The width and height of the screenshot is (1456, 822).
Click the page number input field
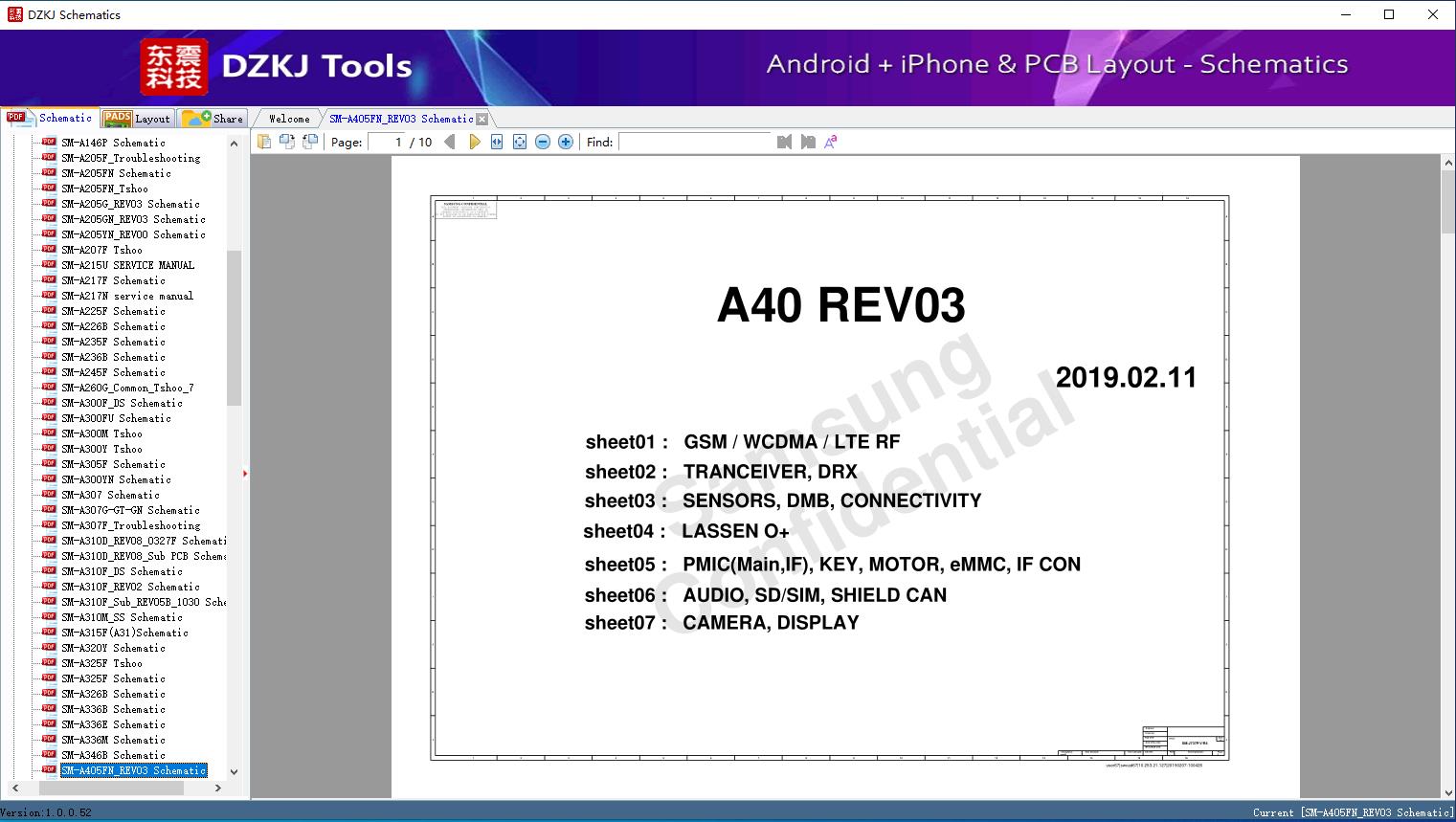pos(387,142)
